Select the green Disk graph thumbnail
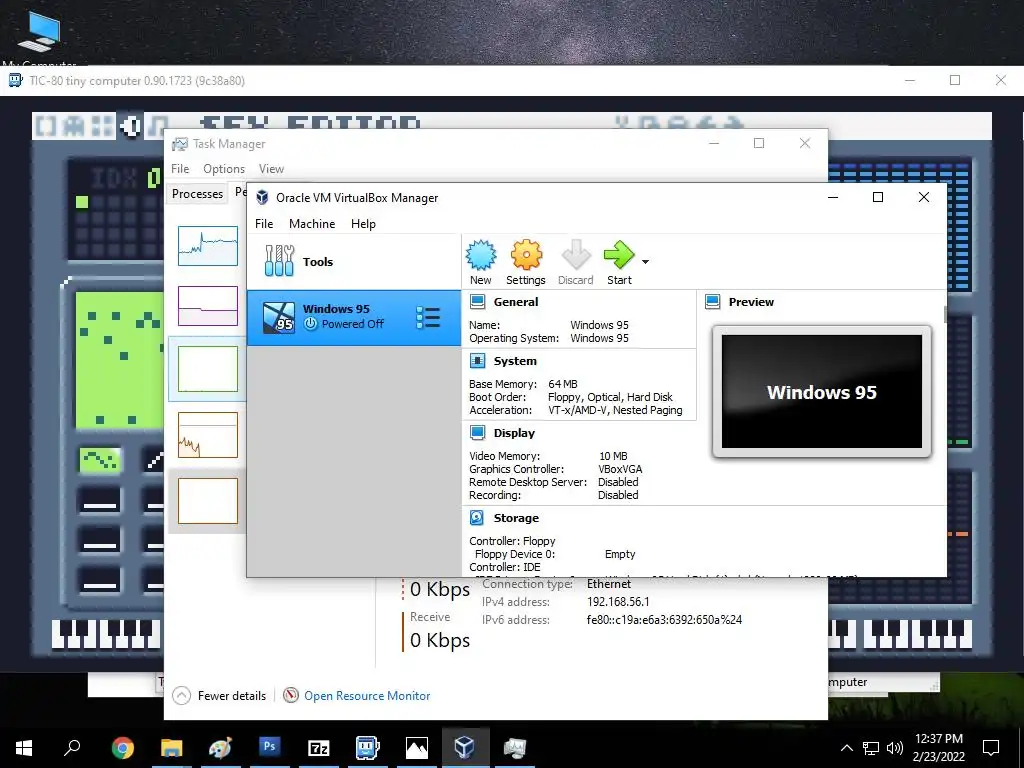The image size is (1024, 768). [x=208, y=369]
